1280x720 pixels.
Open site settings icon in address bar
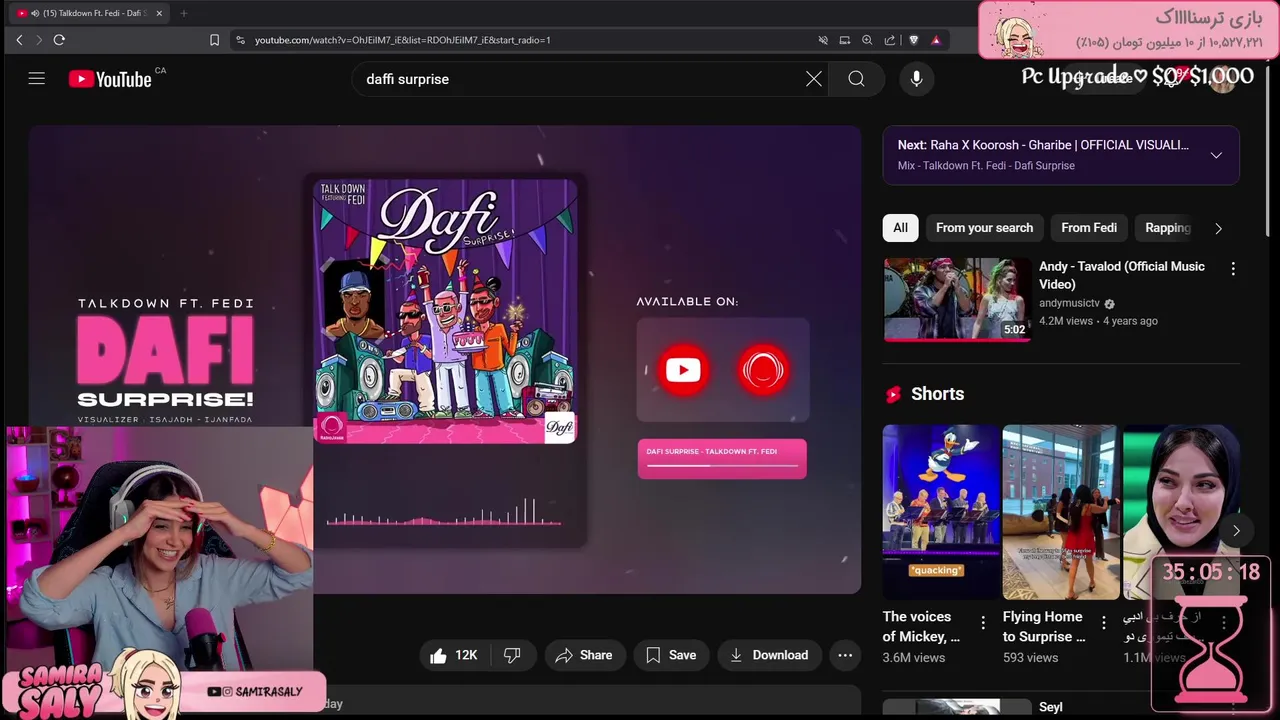pyautogui.click(x=240, y=40)
